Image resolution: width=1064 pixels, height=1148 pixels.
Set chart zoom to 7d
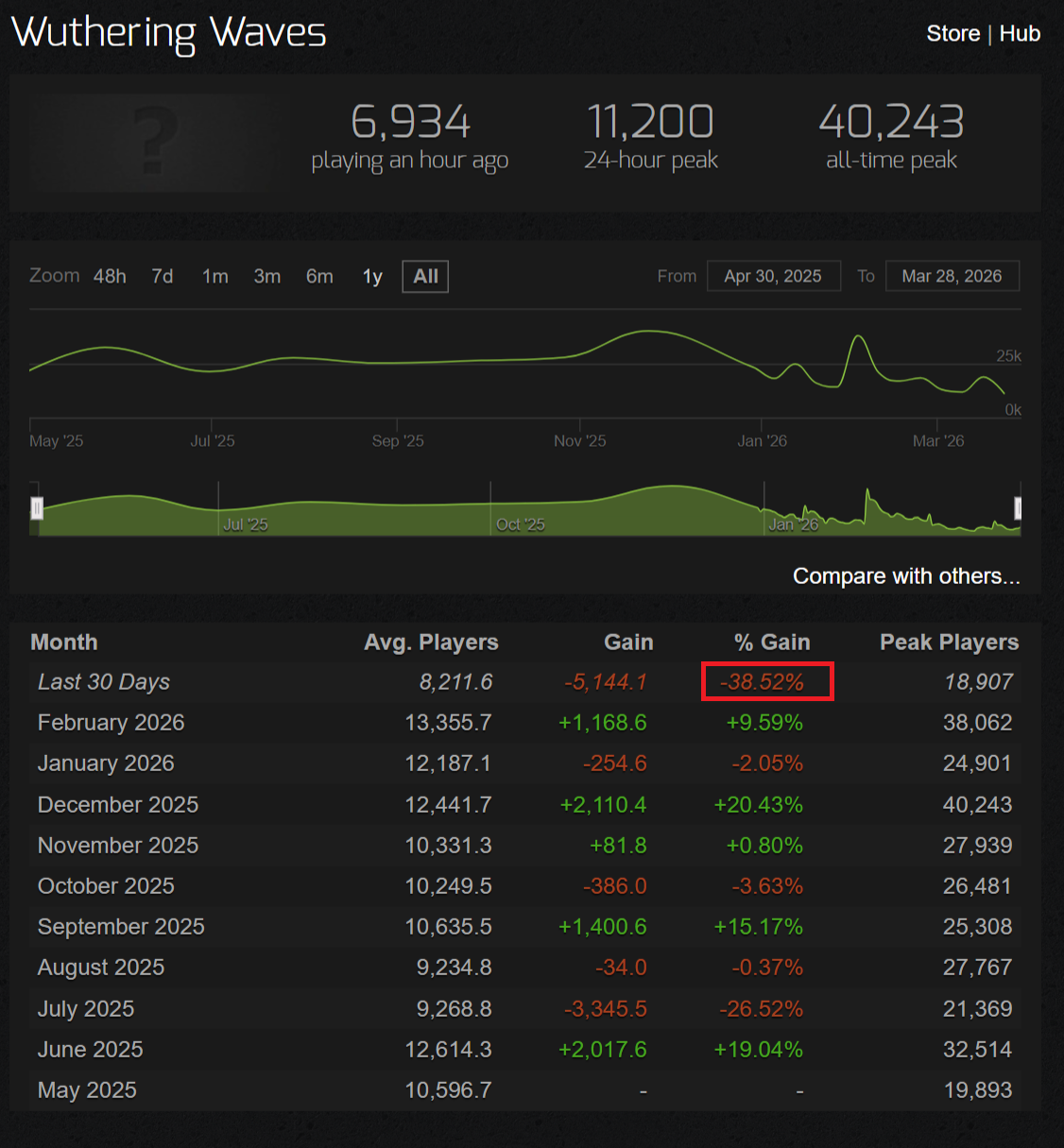coord(163,276)
